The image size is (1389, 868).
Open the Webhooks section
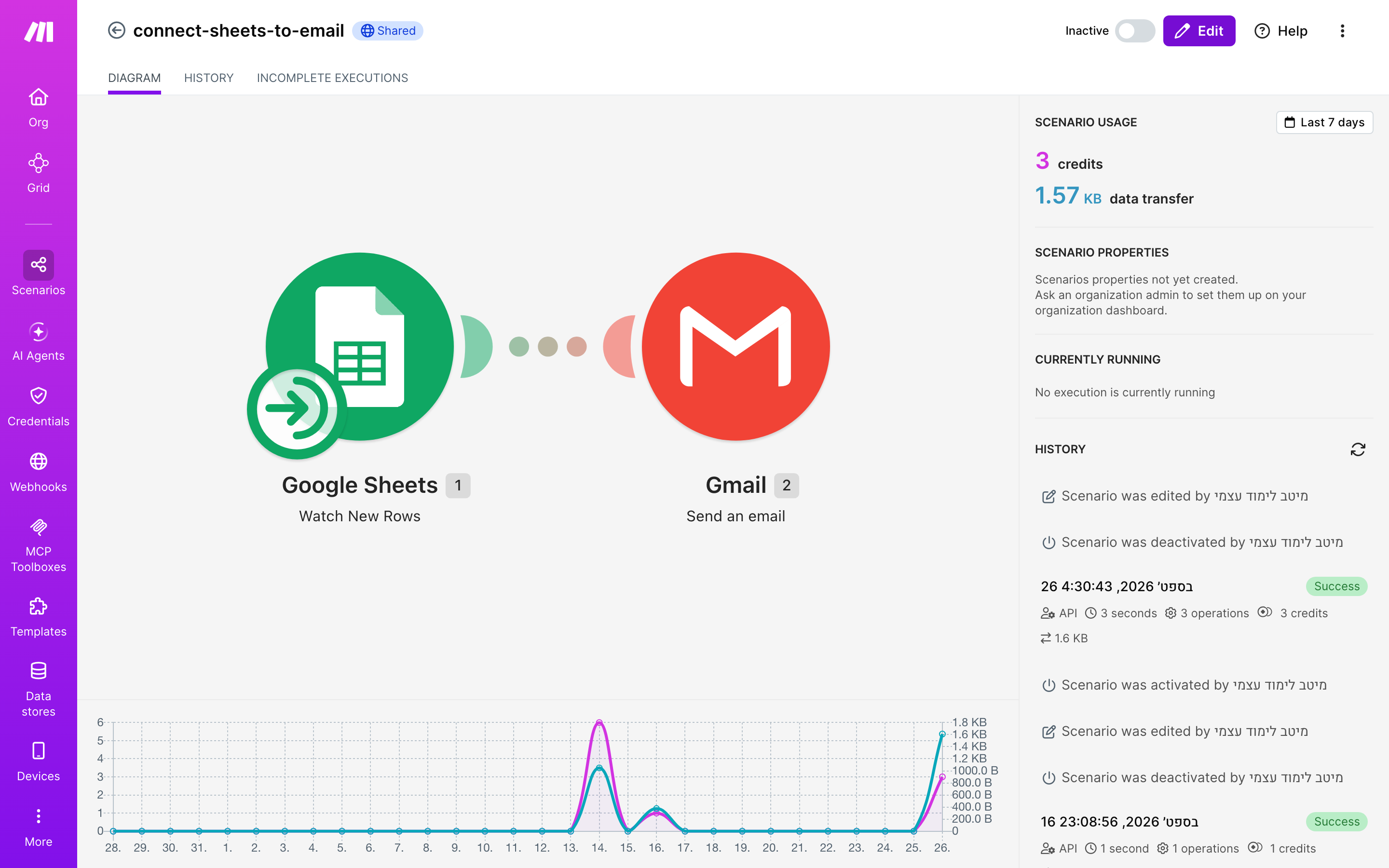point(39,472)
